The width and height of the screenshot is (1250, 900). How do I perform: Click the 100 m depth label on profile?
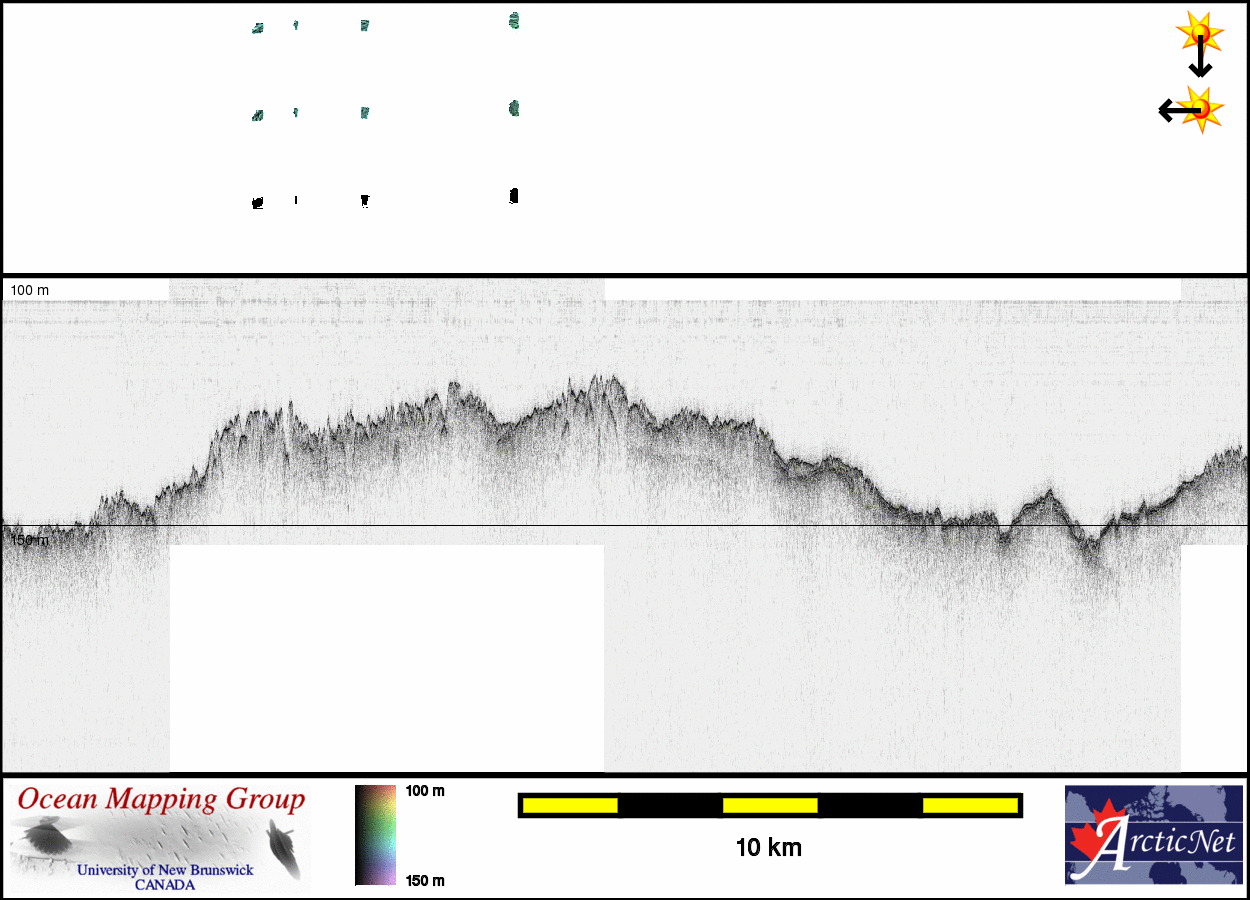[x=29, y=290]
